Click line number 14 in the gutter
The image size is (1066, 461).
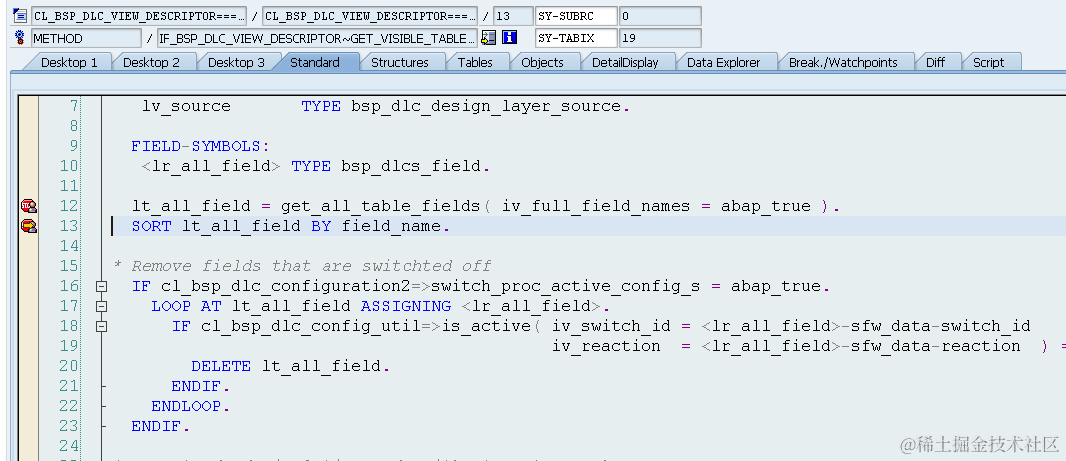click(x=69, y=246)
